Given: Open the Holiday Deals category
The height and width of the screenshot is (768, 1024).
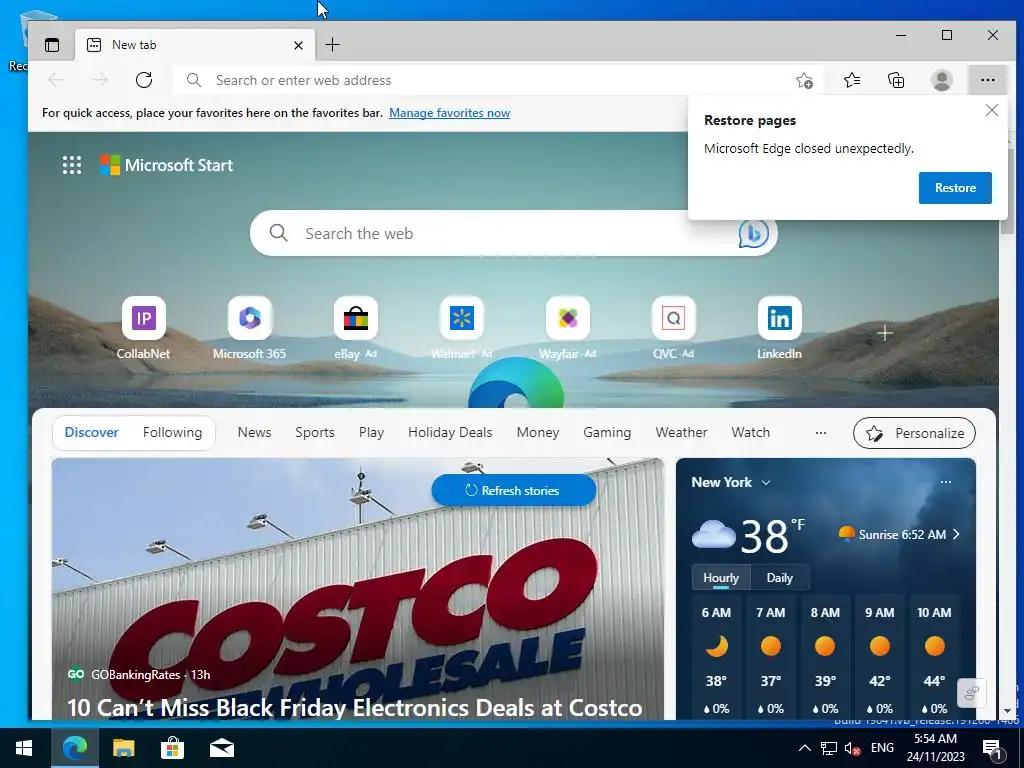Looking at the screenshot, I should (450, 432).
